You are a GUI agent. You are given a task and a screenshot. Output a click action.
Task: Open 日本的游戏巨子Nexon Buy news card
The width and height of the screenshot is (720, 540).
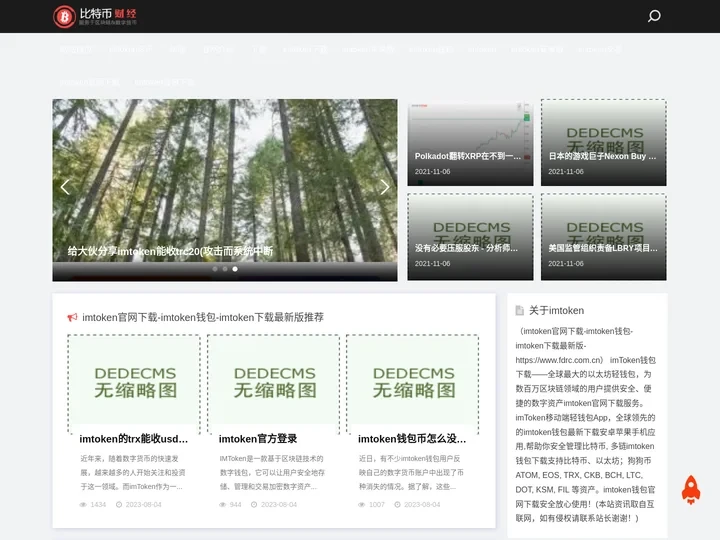603,143
